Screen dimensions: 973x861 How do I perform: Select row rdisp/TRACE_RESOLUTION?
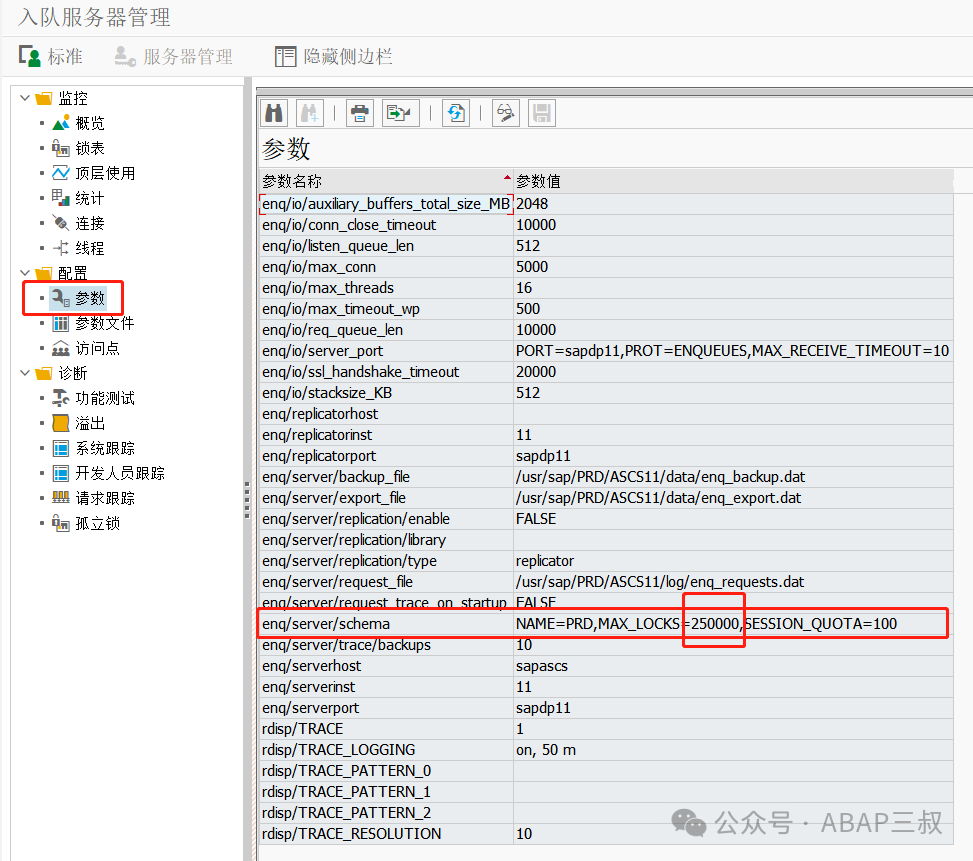point(606,834)
